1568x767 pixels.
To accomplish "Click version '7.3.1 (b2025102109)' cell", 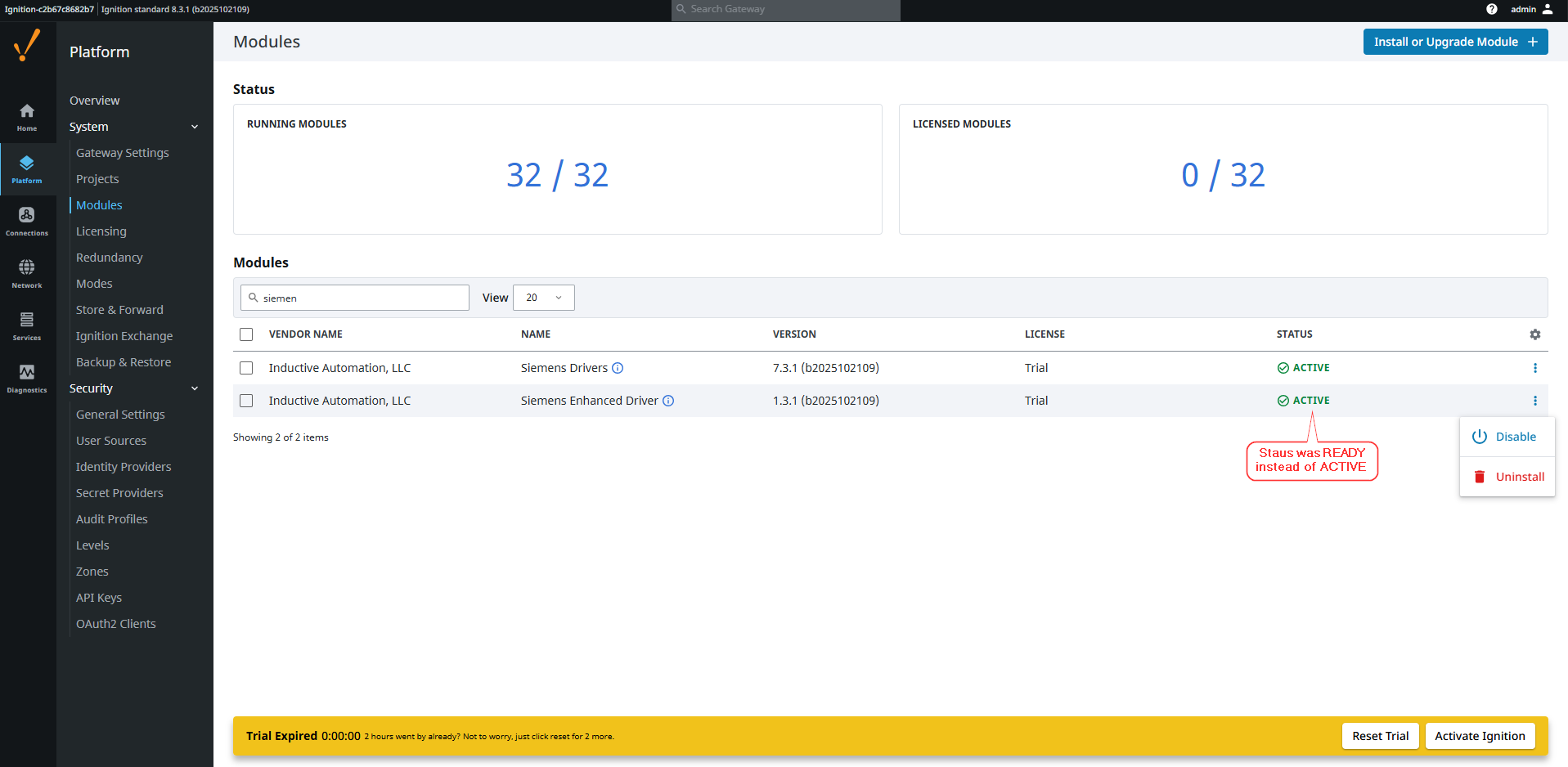I will click(x=826, y=368).
